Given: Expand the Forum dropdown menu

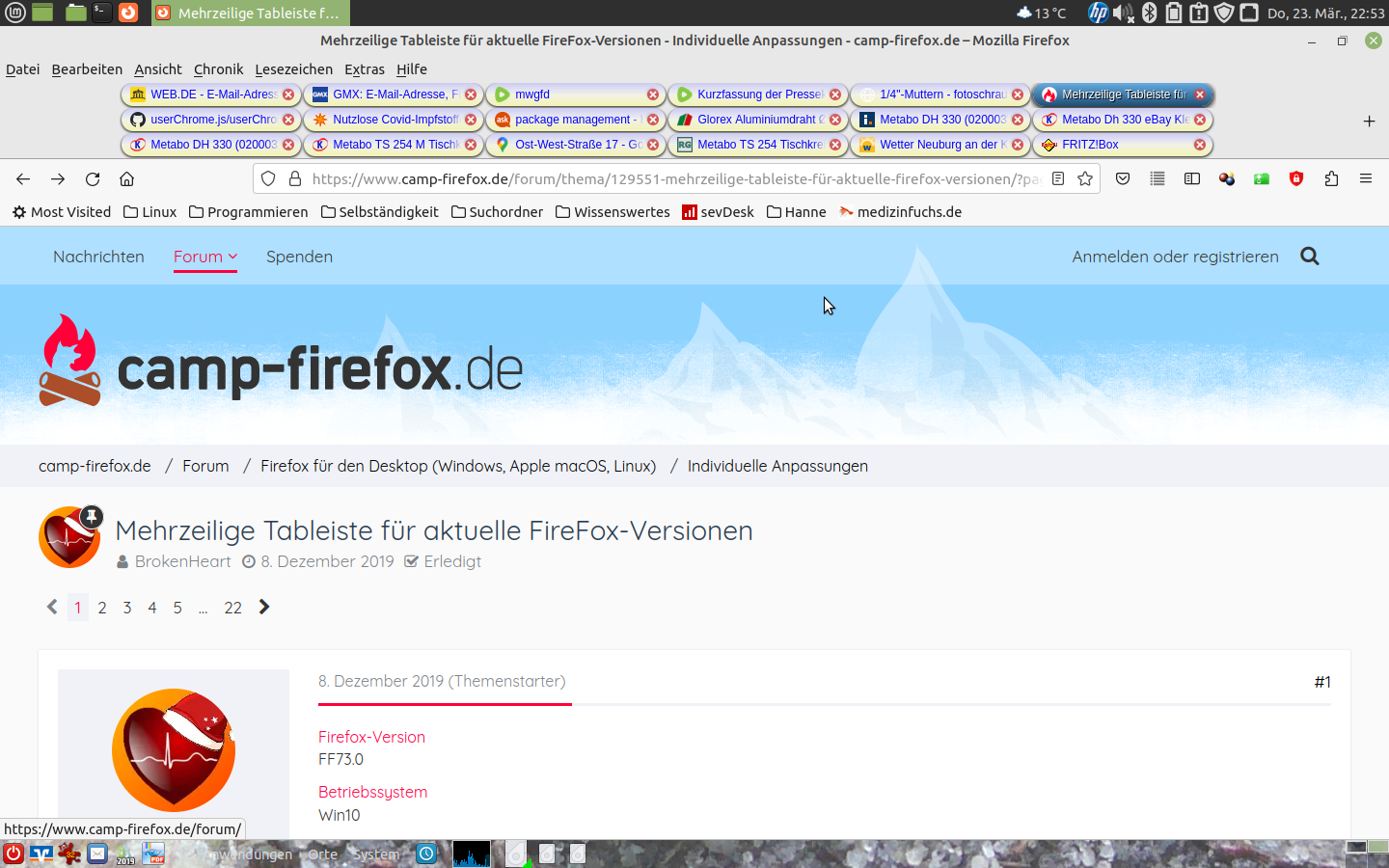Looking at the screenshot, I should click(x=205, y=257).
